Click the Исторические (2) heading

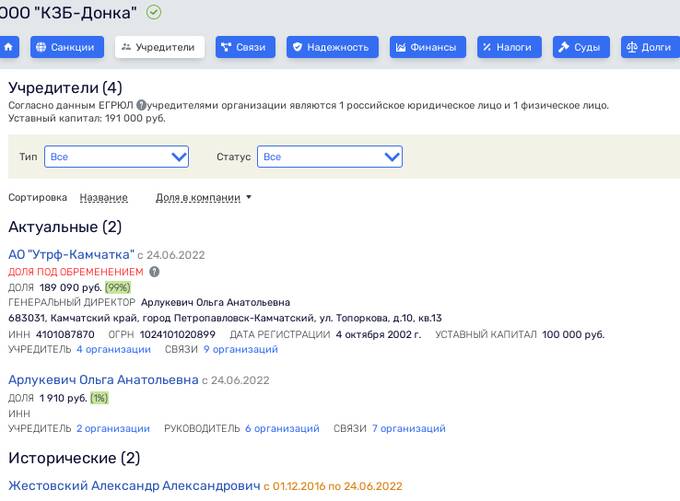[x=74, y=458]
